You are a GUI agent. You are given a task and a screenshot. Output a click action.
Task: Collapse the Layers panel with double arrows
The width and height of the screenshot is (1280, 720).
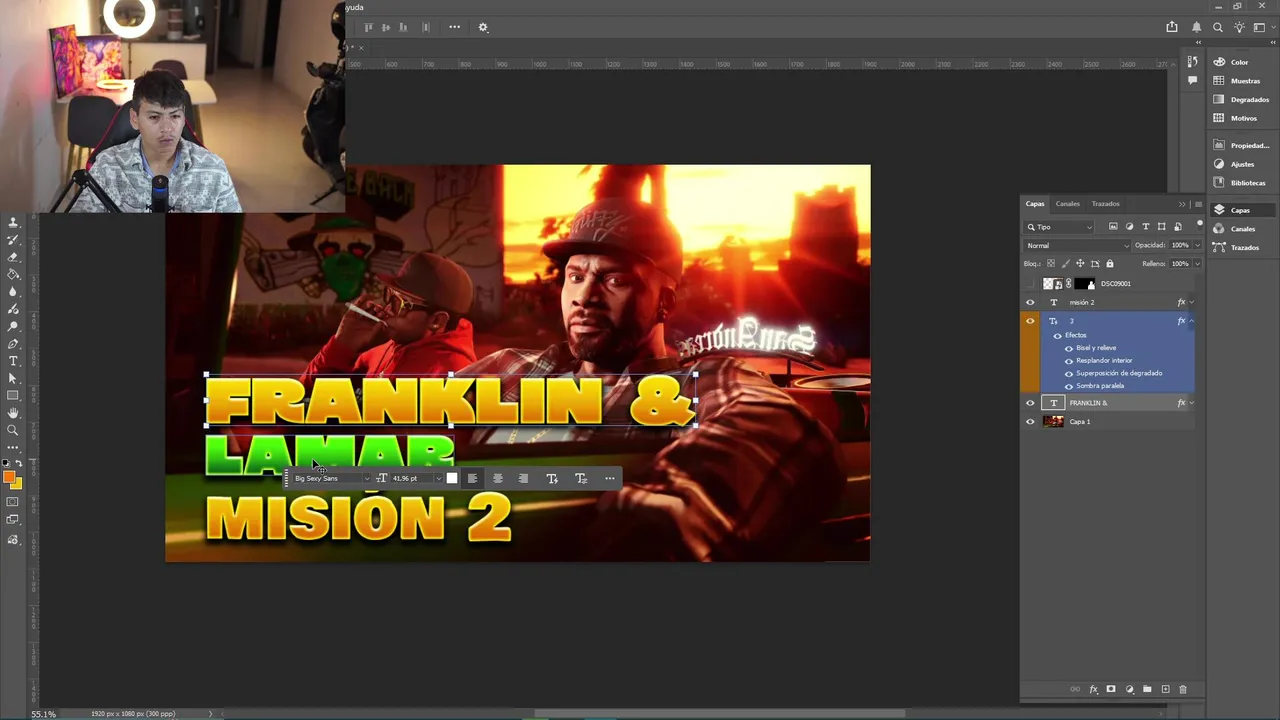pyautogui.click(x=1182, y=204)
